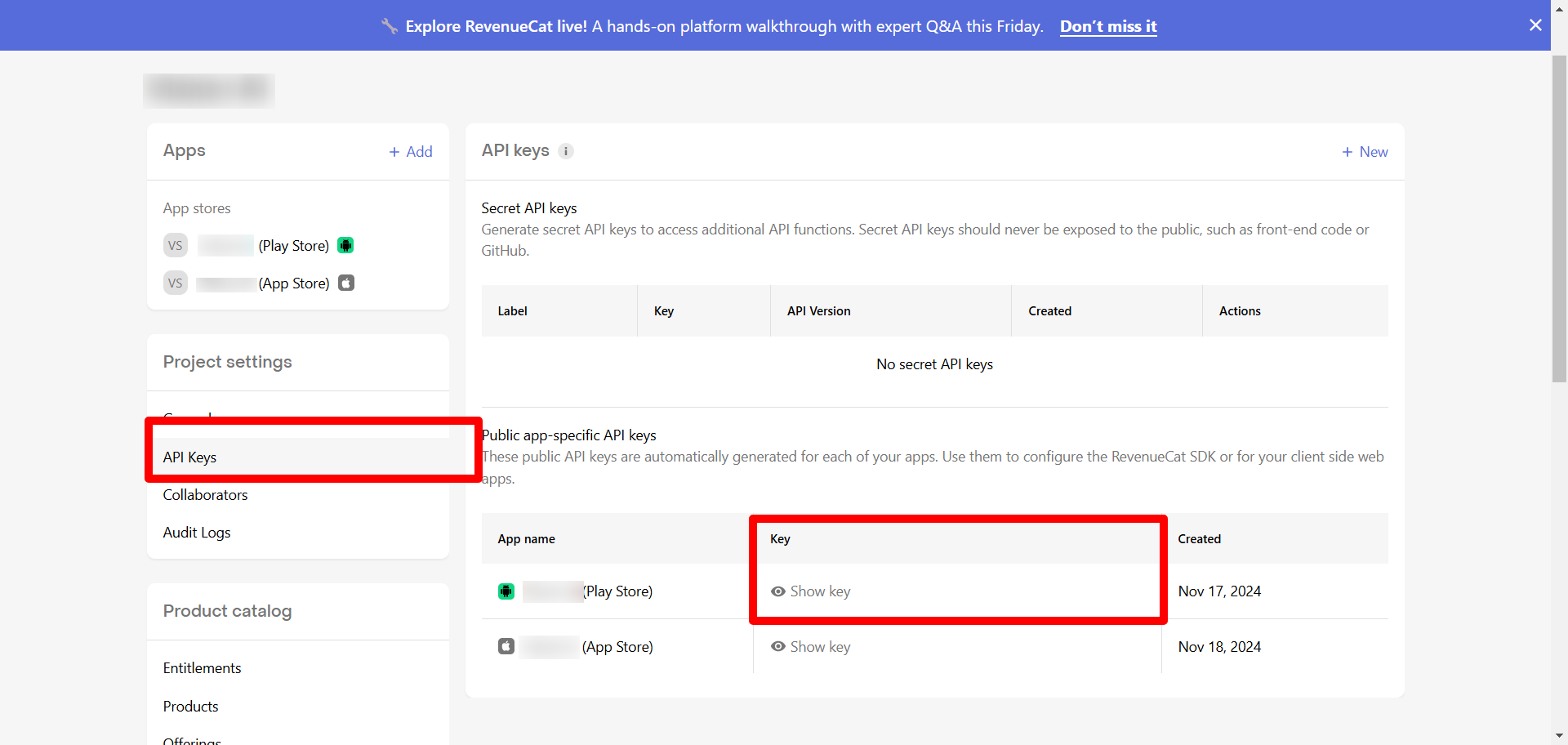Image resolution: width=1568 pixels, height=745 pixels.
Task: Show key for the Play Store app
Action: (811, 591)
